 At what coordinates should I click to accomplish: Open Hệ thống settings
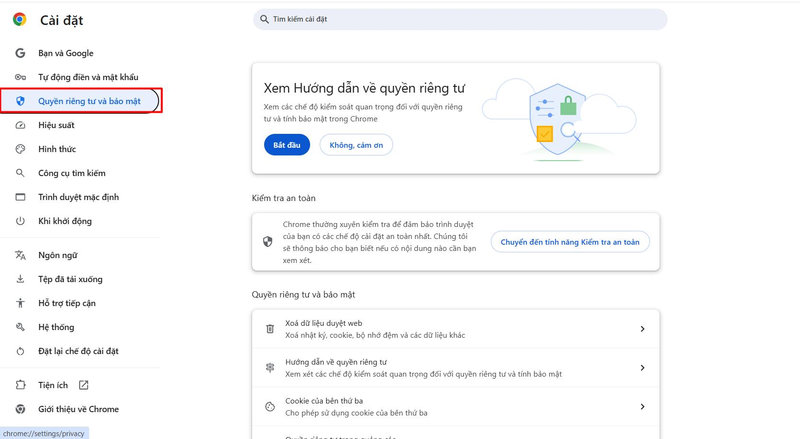[x=56, y=327]
